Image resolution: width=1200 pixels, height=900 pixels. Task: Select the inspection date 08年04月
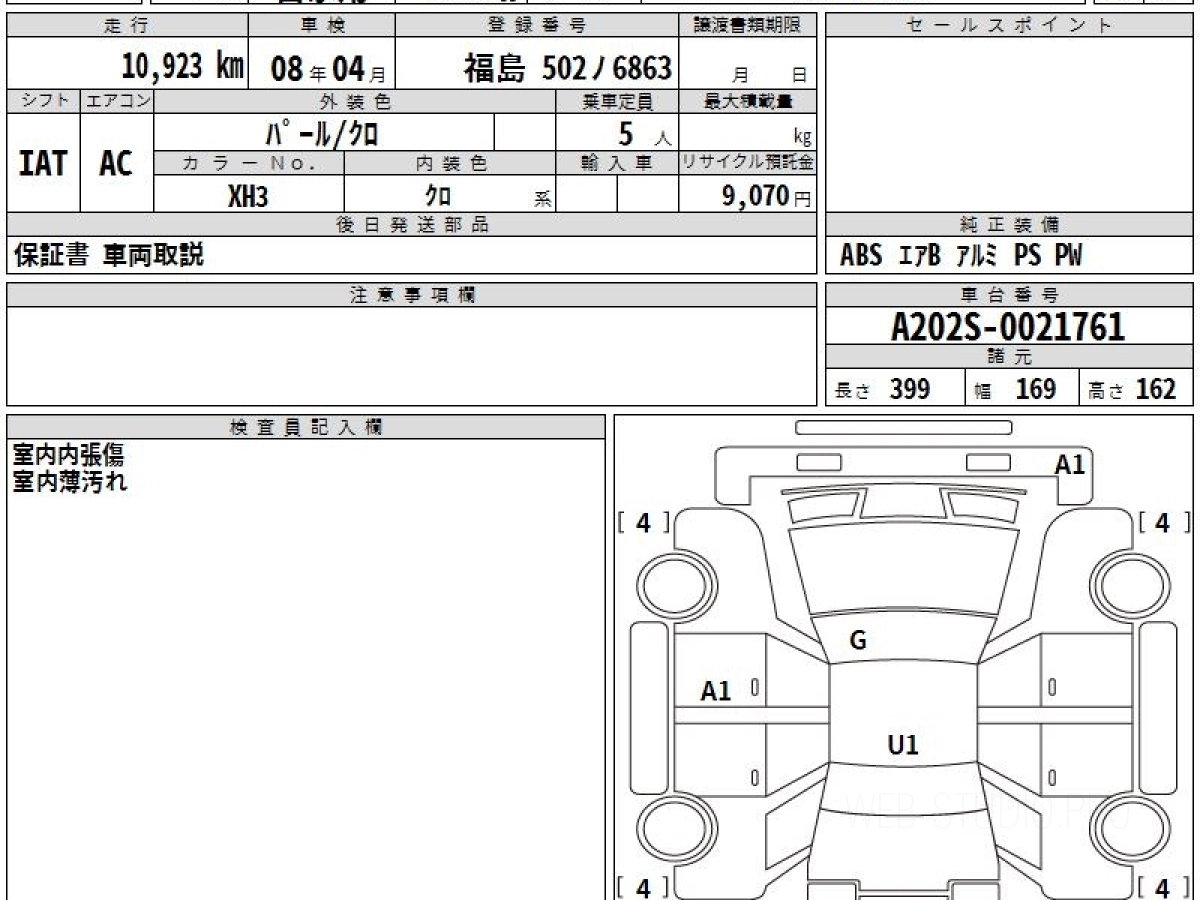tap(328, 69)
